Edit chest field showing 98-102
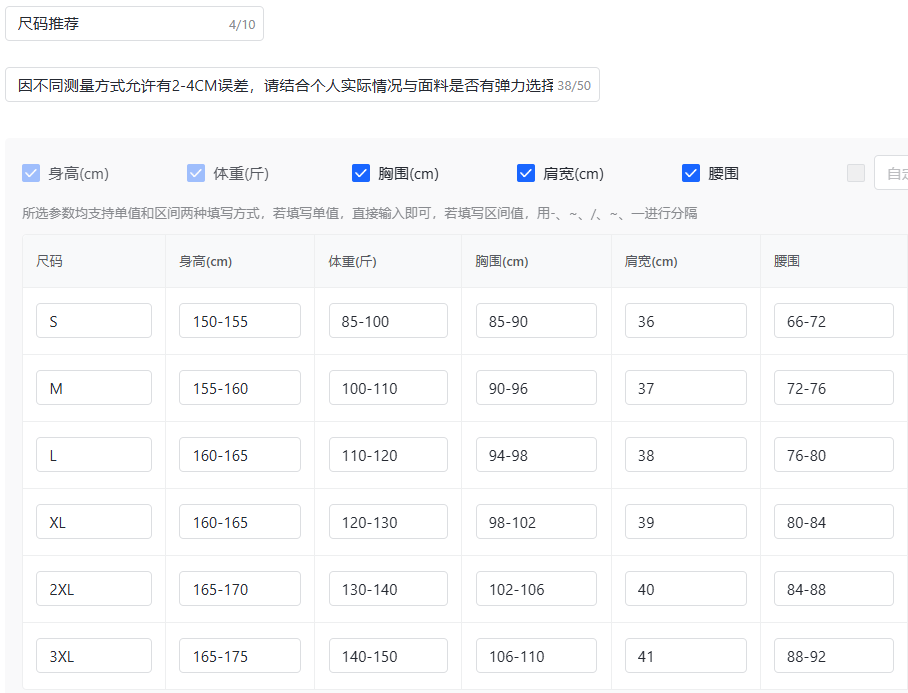The height and width of the screenshot is (693, 908). pyautogui.click(x=536, y=522)
